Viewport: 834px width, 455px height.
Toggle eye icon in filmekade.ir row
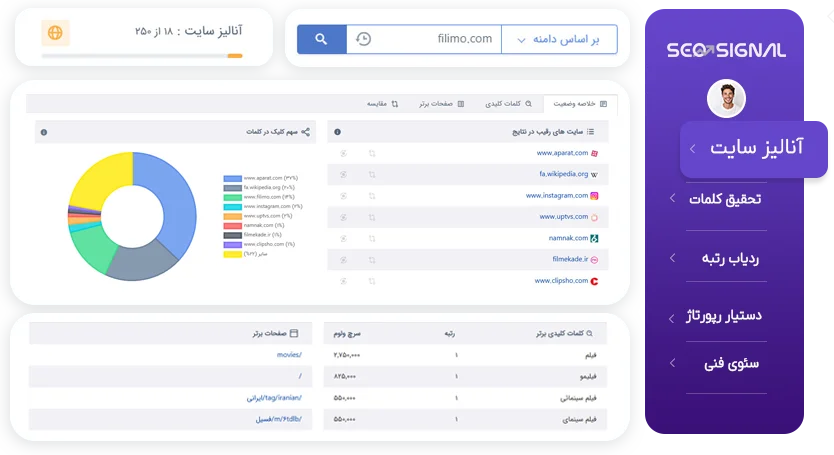344,260
